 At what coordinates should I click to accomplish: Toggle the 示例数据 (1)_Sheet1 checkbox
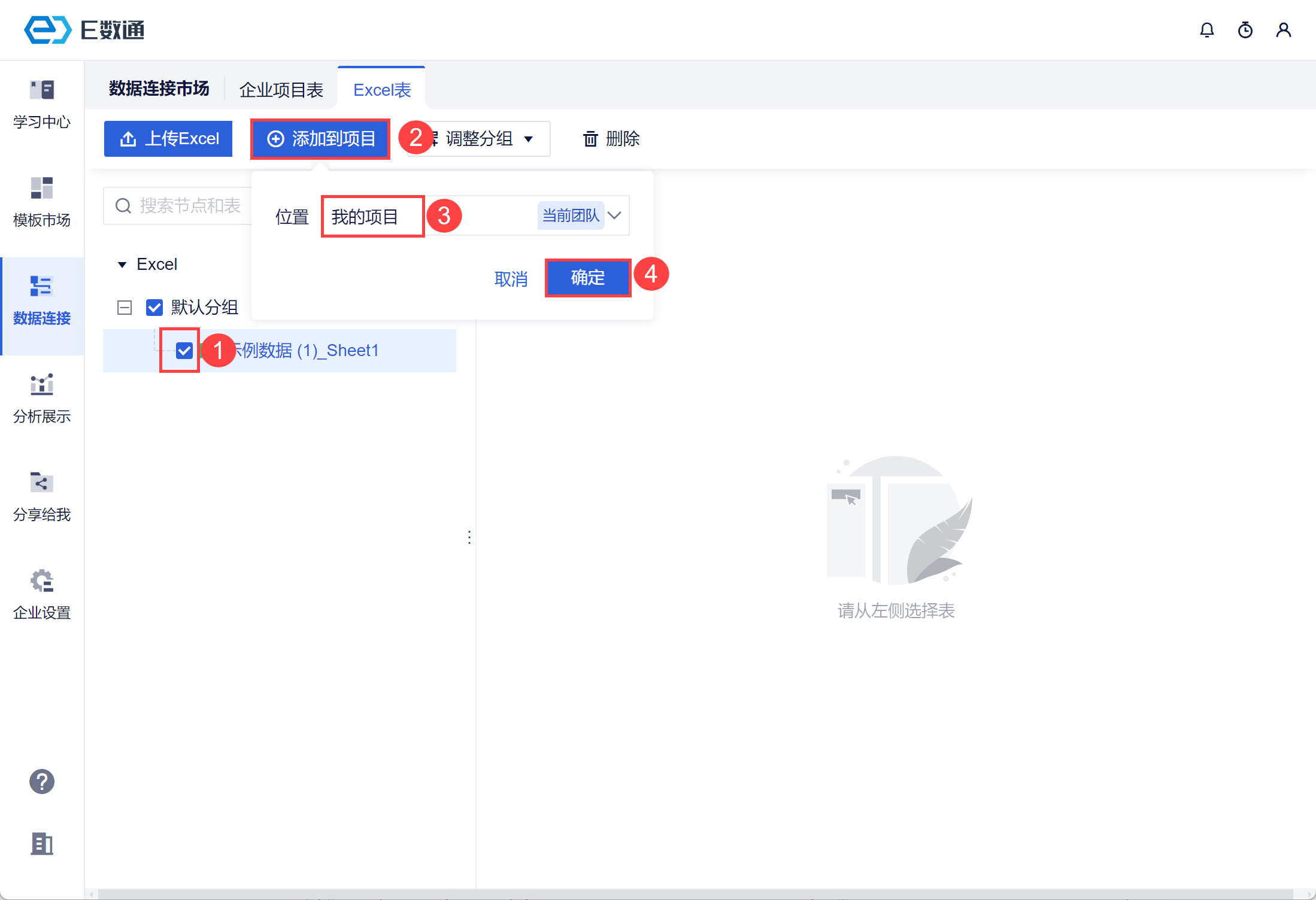[184, 351]
